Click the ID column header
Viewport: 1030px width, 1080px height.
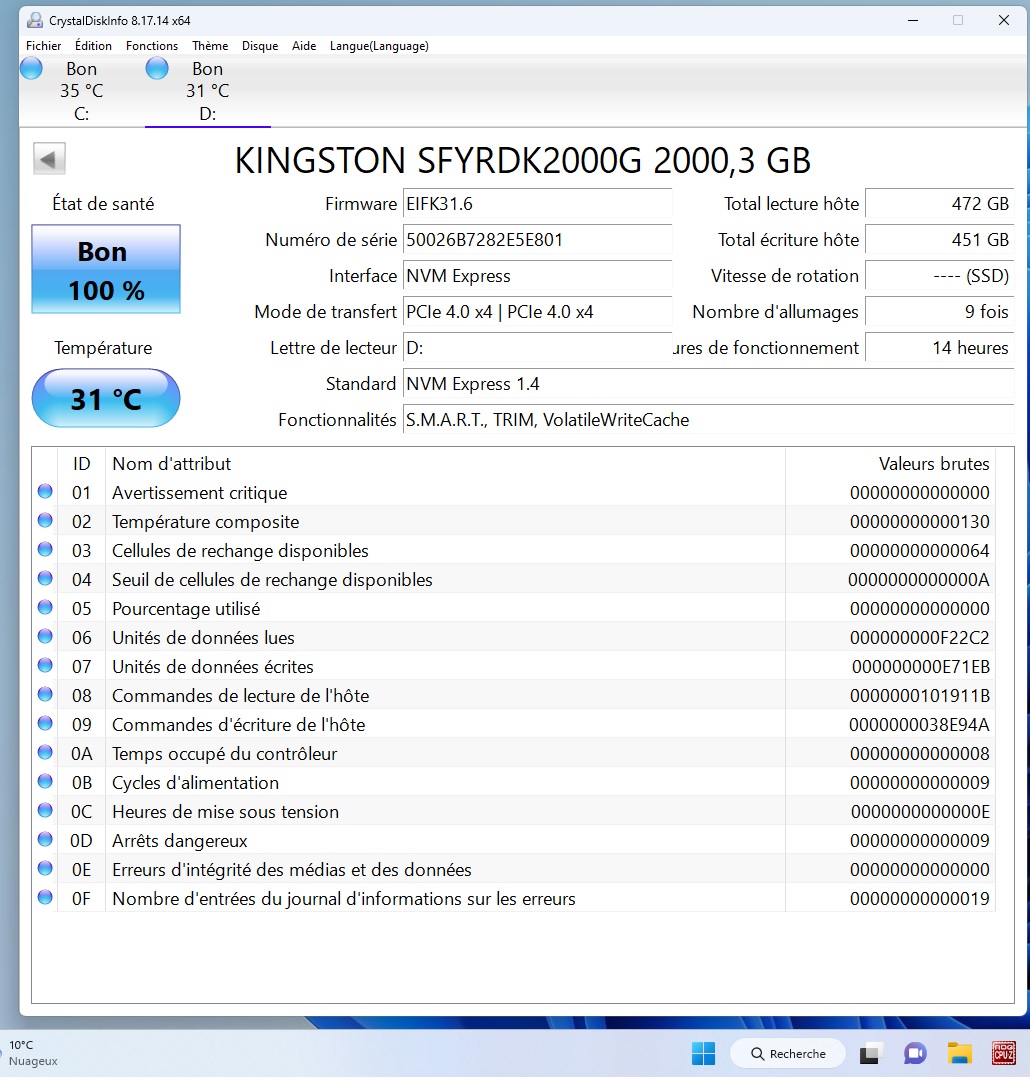[x=81, y=464]
